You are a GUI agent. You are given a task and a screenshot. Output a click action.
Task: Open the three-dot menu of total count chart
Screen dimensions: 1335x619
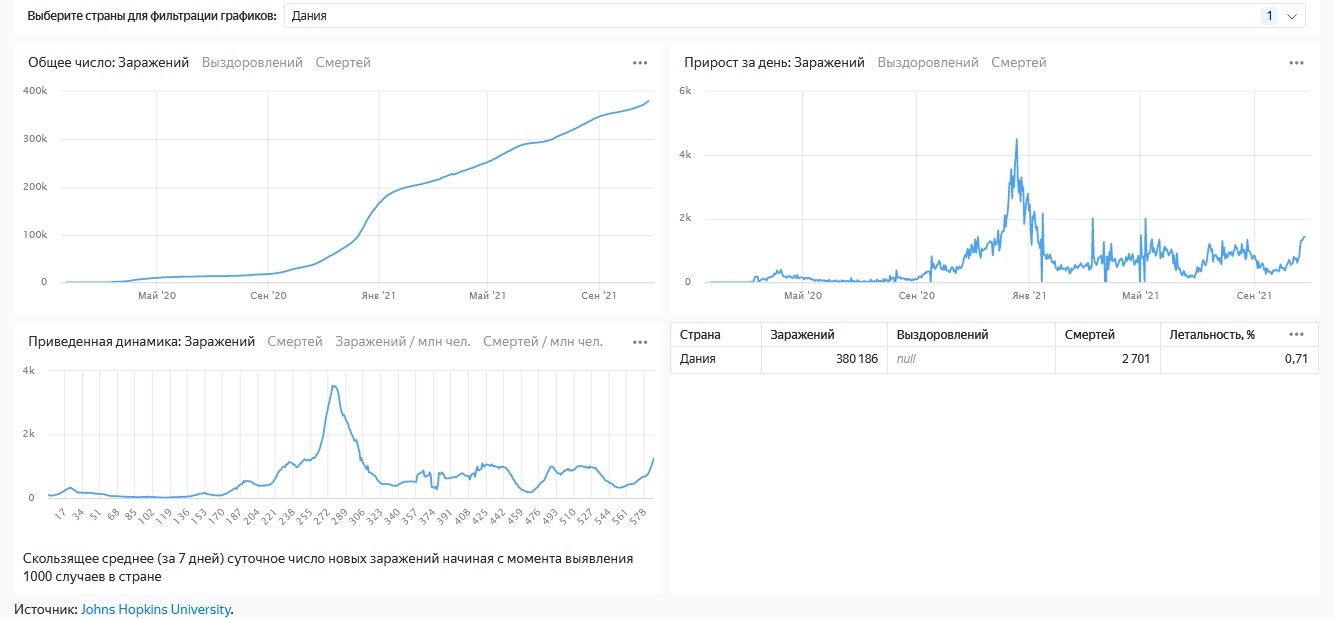(640, 63)
